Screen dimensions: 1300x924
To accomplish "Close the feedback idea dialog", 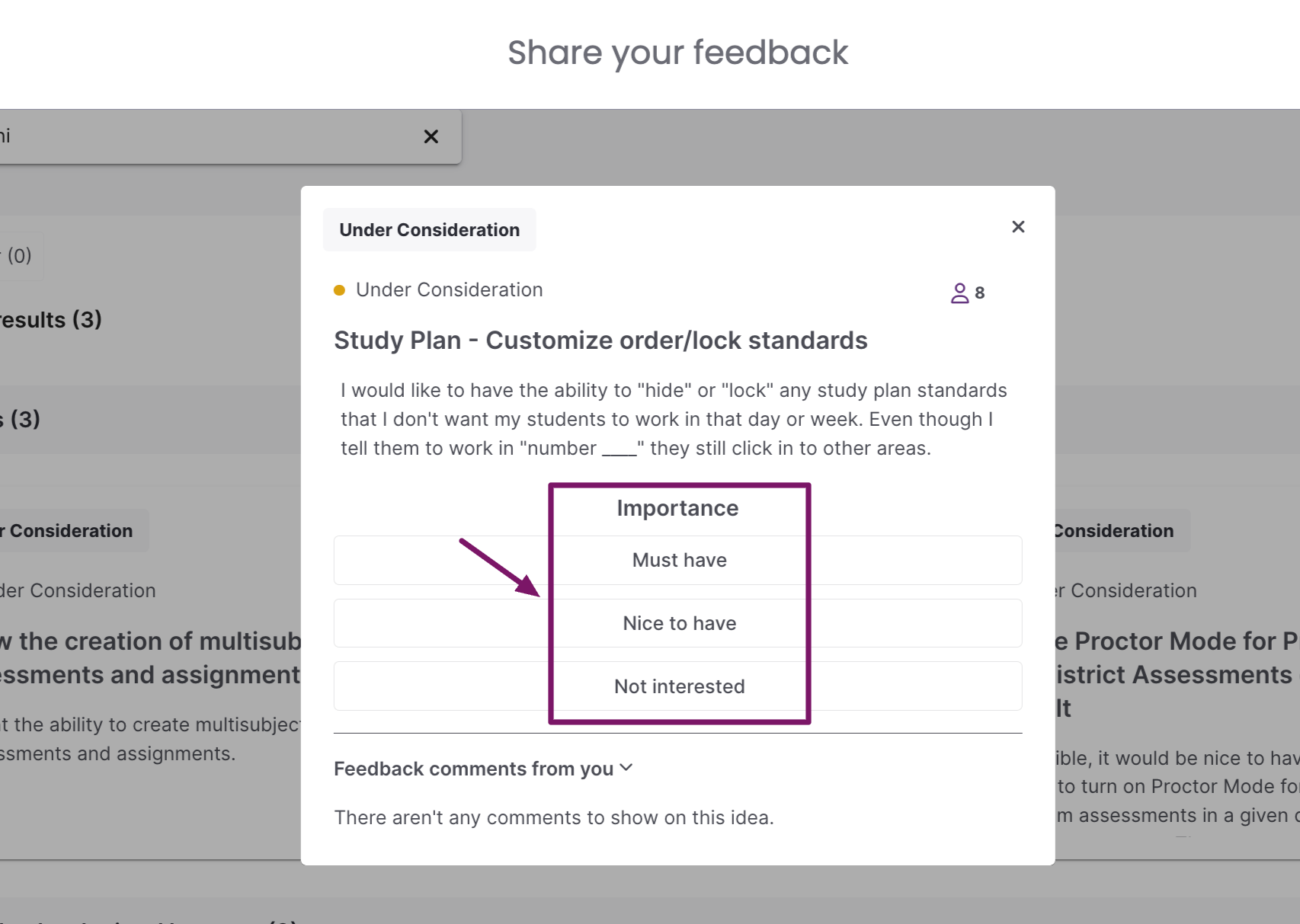I will (1018, 226).
